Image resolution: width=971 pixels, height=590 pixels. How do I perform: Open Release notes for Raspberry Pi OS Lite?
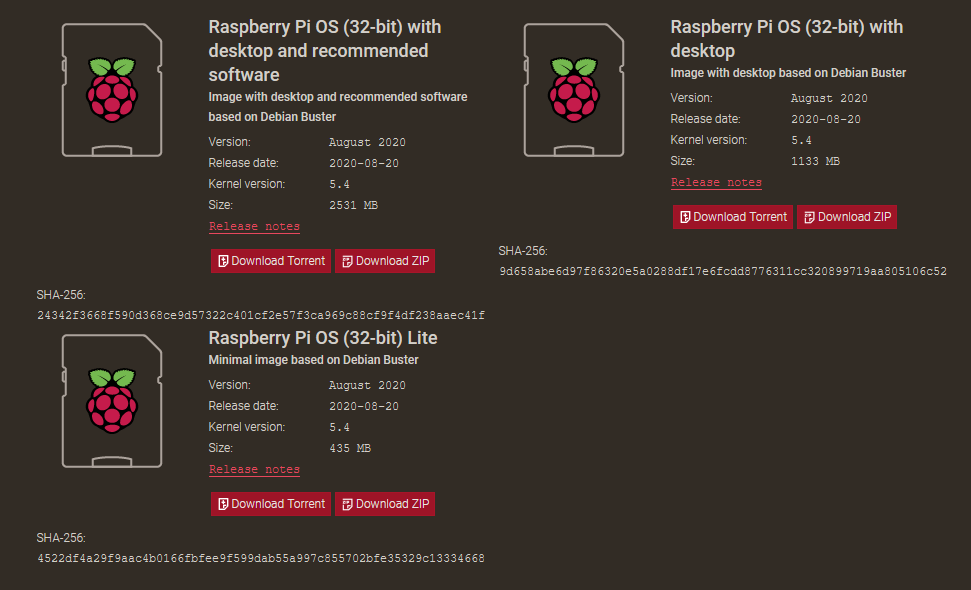[254, 469]
